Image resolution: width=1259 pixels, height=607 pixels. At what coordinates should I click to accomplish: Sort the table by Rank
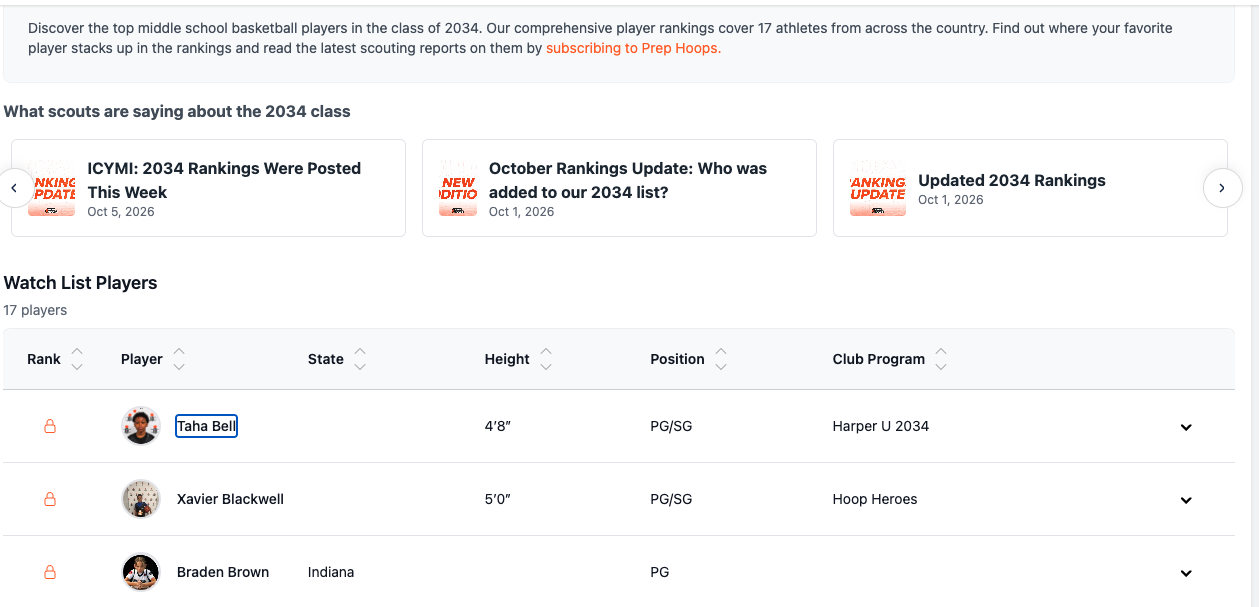55,359
